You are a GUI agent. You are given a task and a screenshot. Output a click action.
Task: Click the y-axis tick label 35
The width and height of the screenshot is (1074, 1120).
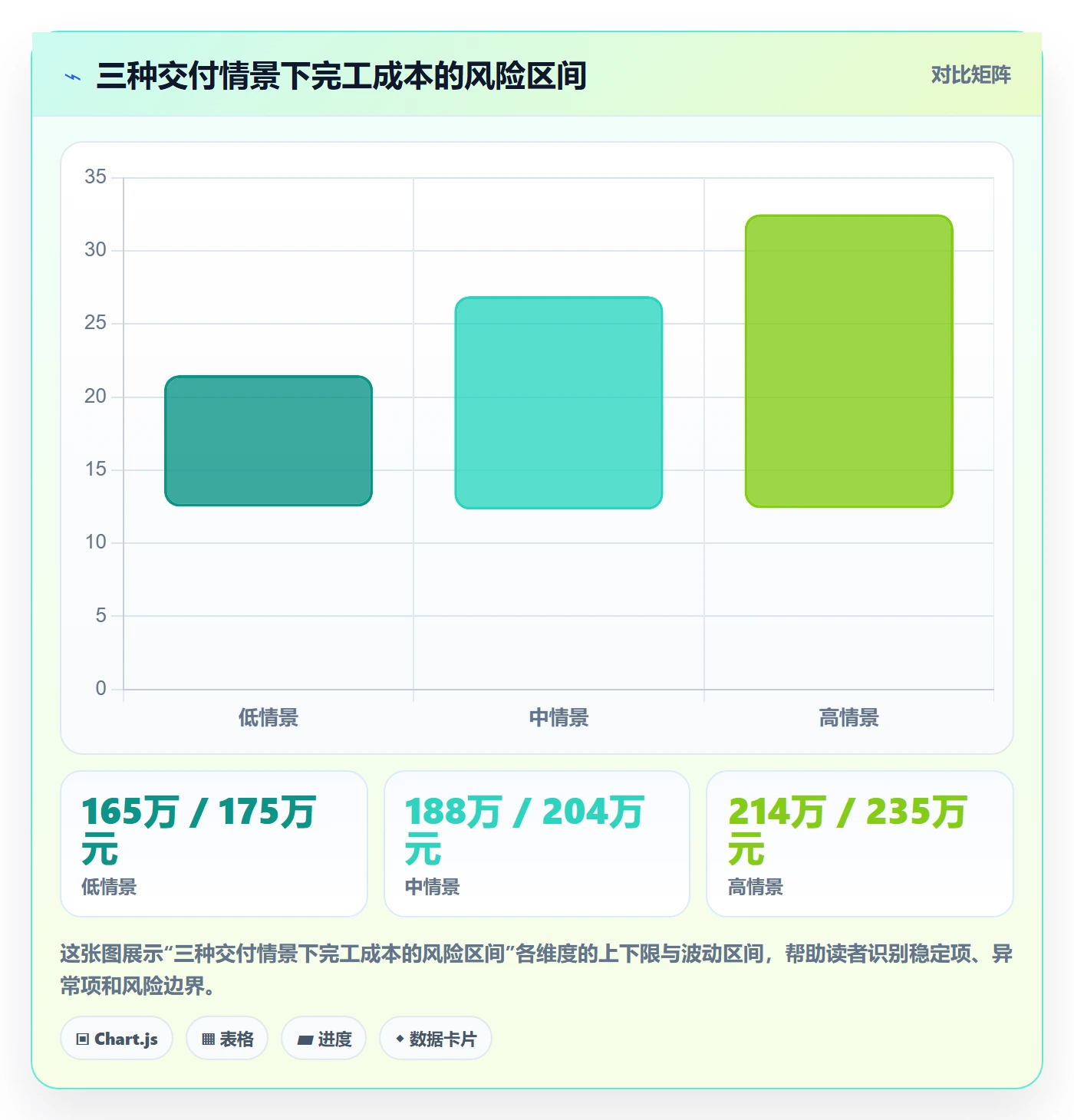(x=96, y=177)
